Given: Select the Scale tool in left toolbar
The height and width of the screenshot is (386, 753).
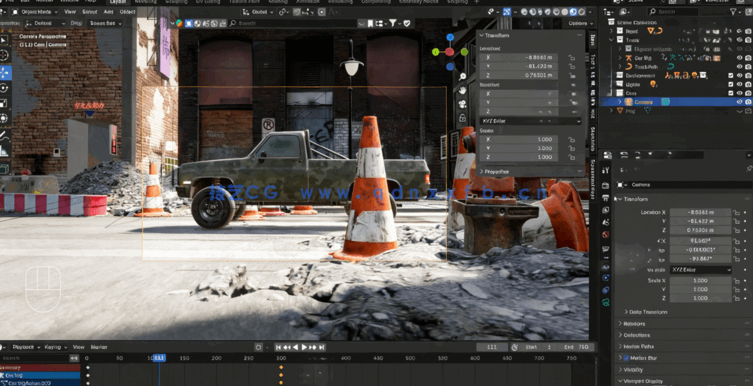Looking at the screenshot, I should click(x=4, y=103).
